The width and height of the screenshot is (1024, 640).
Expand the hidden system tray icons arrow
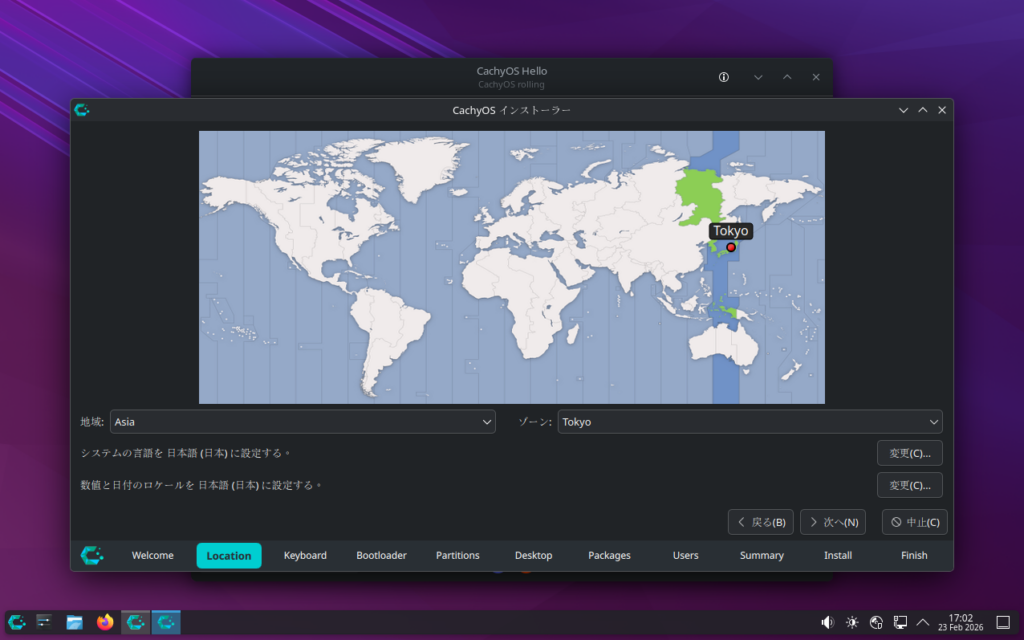[923, 622]
